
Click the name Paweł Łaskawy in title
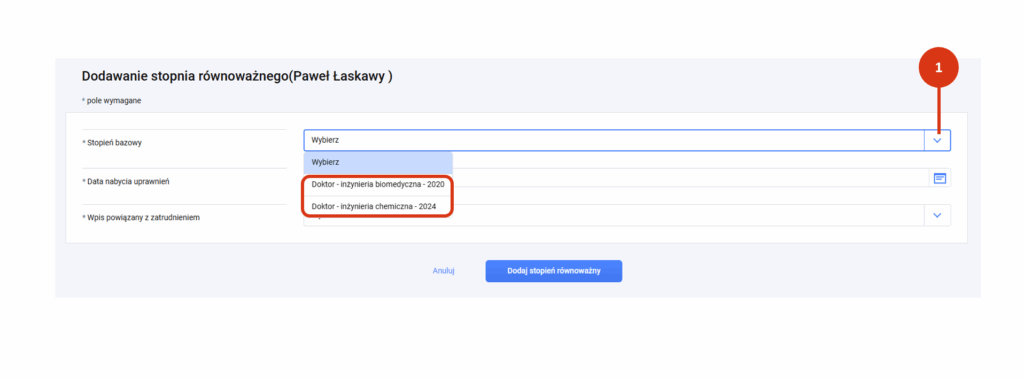[340, 76]
